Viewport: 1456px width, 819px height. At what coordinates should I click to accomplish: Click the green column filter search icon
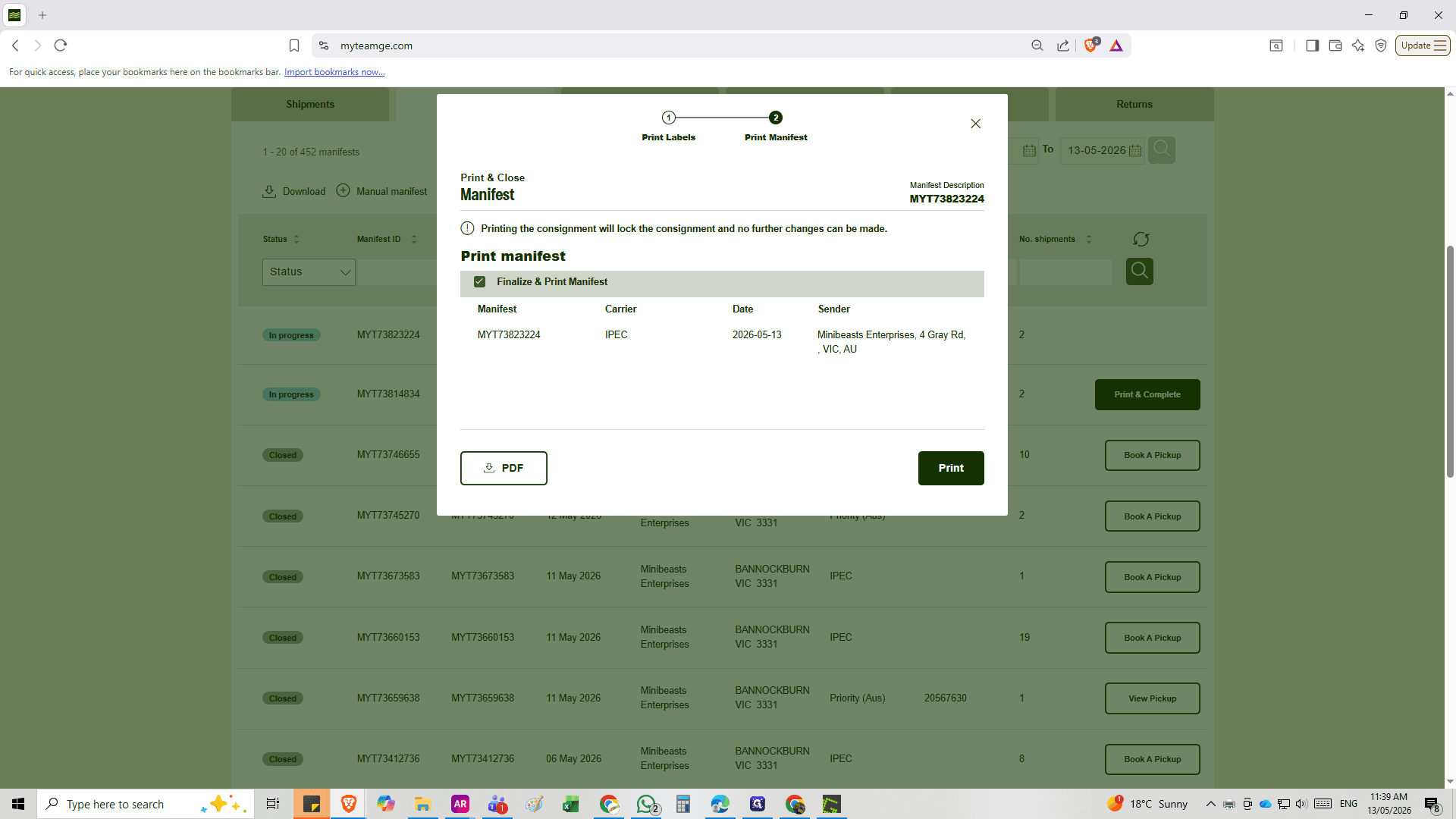[1140, 271]
